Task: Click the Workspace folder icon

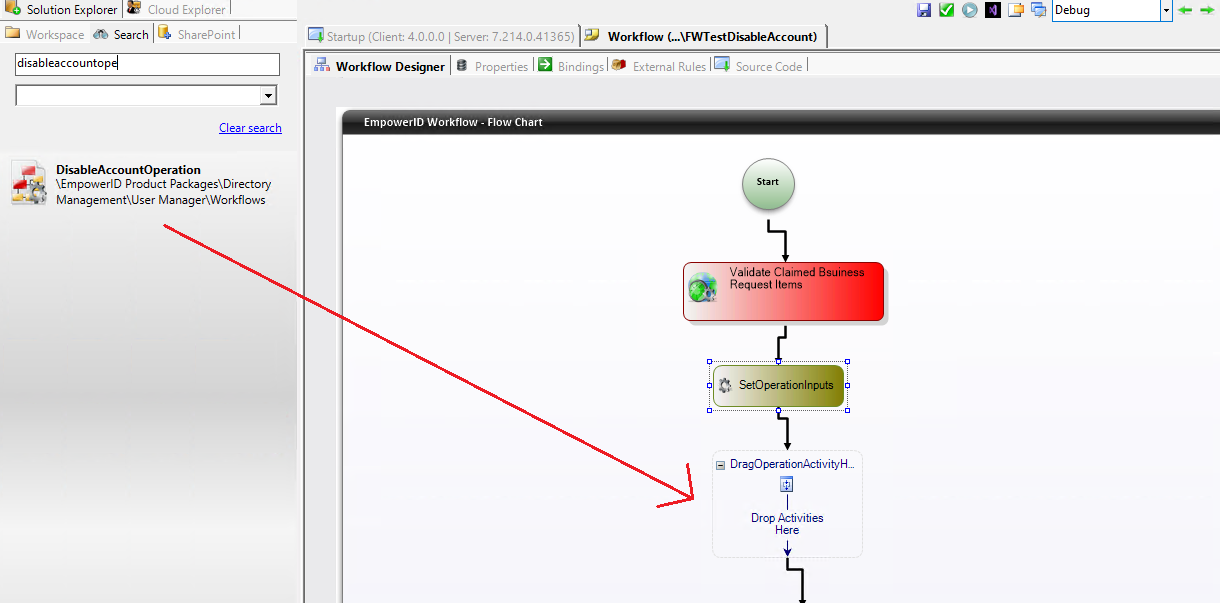Action: pyautogui.click(x=13, y=34)
